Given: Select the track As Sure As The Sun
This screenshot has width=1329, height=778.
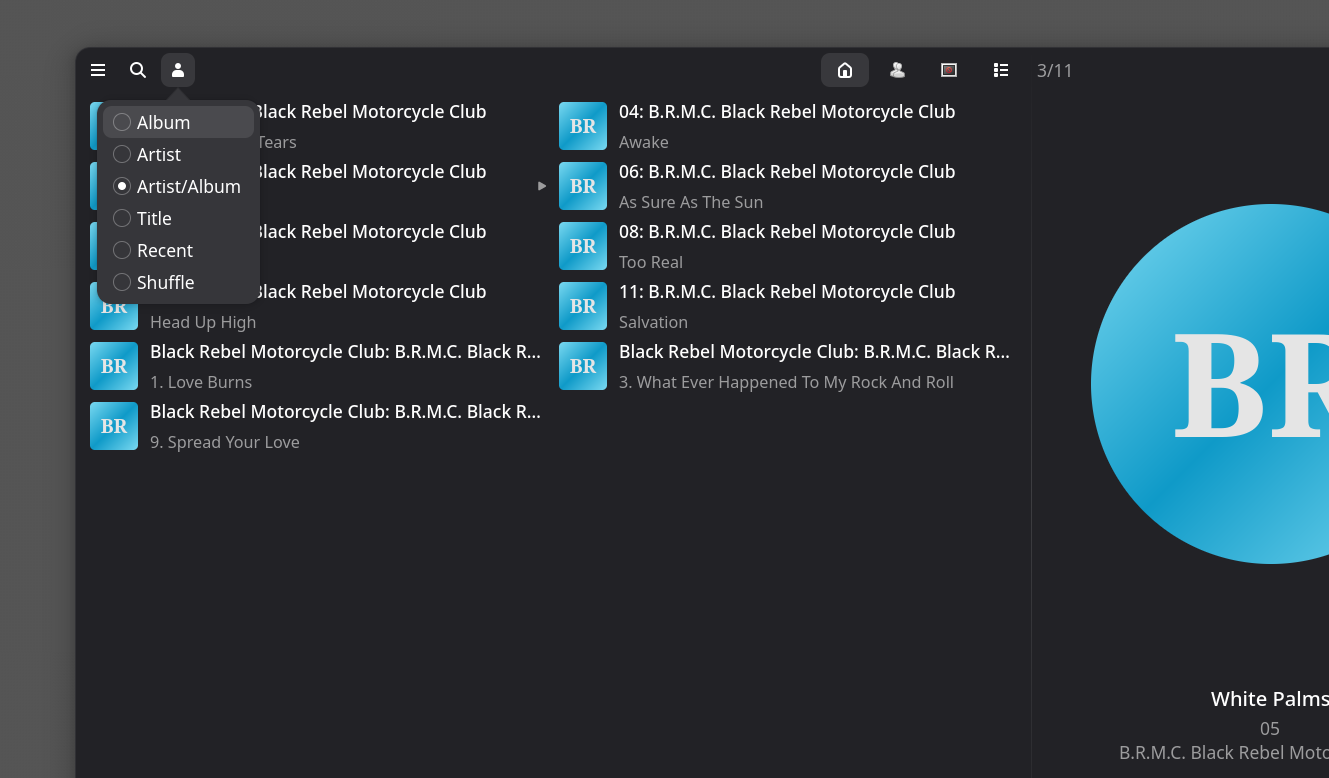Looking at the screenshot, I should [786, 186].
